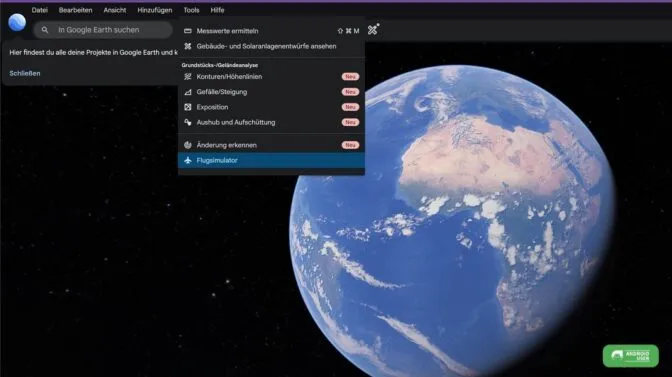Click the 'Hier findest du alle deine Projekte' text
Viewport: 672px width, 377px height.
pyautogui.click(x=93, y=52)
